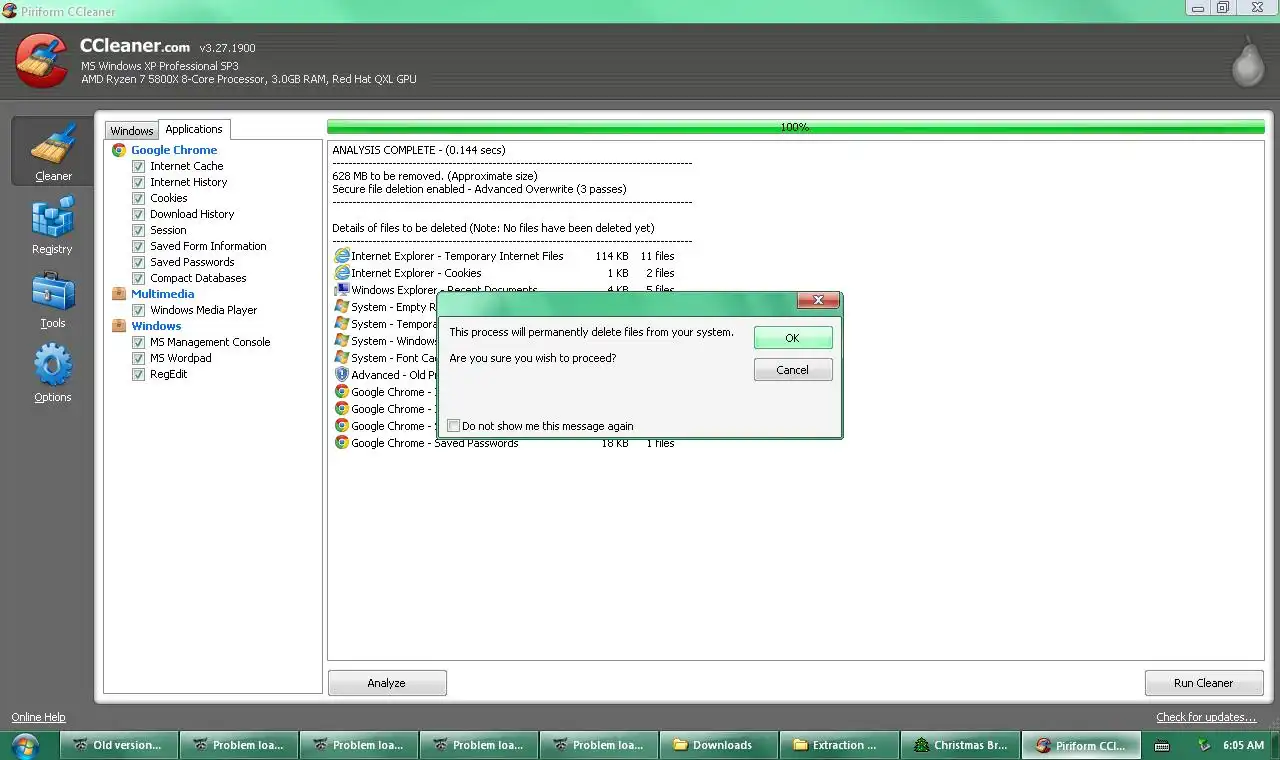Screen dimensions: 1280x760
Task: Switch to the Windows tab
Action: (x=132, y=131)
